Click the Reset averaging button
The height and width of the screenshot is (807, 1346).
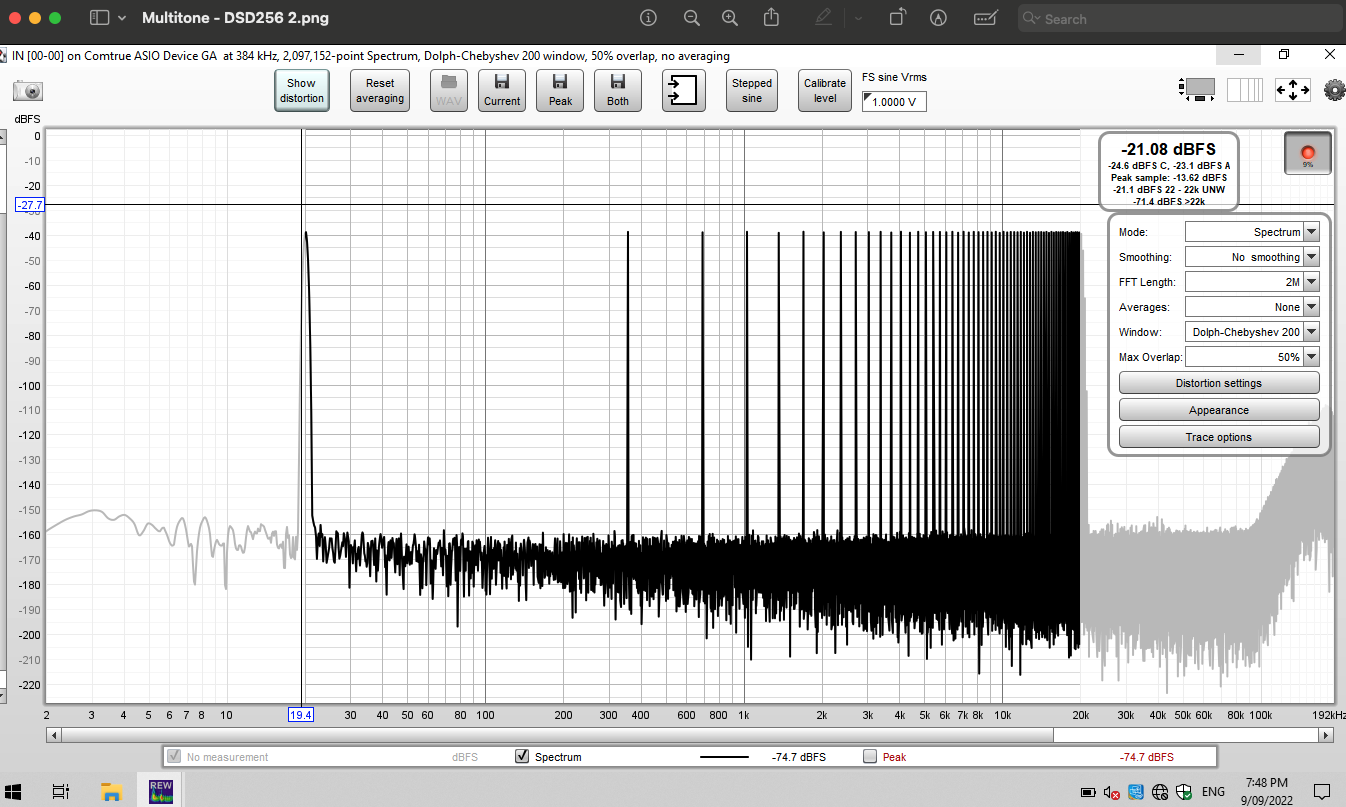pyautogui.click(x=380, y=90)
